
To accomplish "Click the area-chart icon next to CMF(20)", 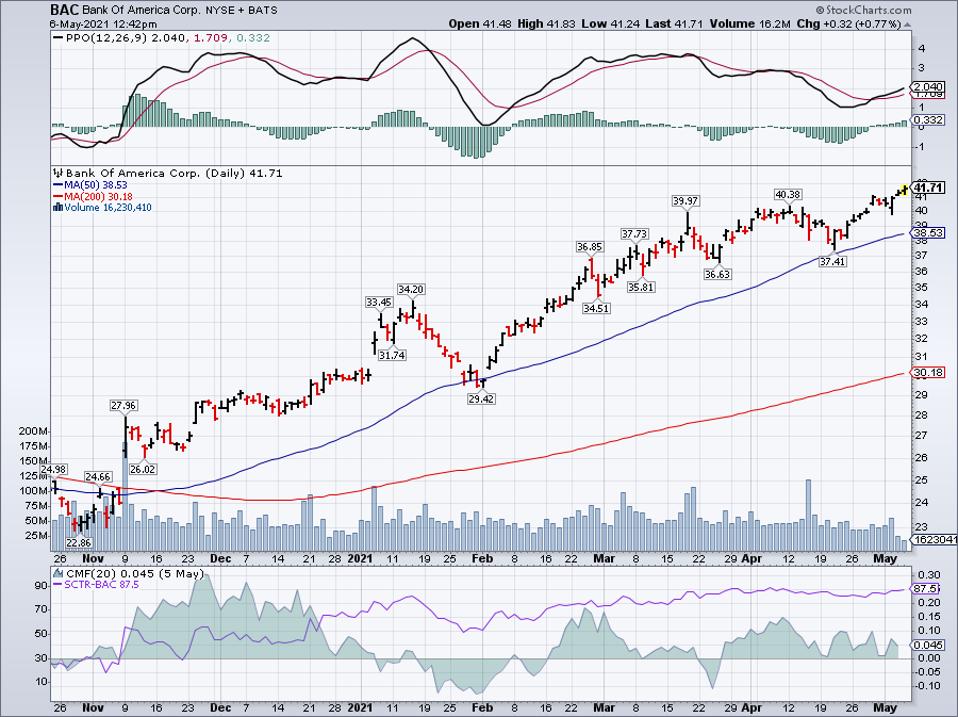I will pyautogui.click(x=59, y=574).
